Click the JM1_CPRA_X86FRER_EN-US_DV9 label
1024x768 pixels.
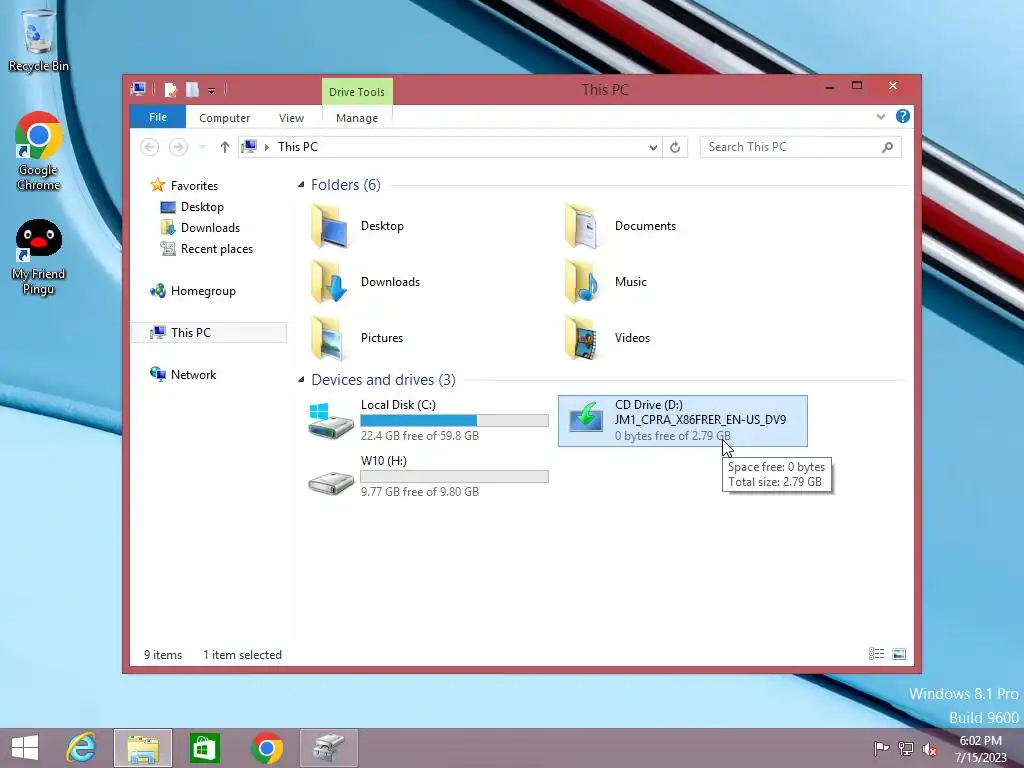(700, 420)
